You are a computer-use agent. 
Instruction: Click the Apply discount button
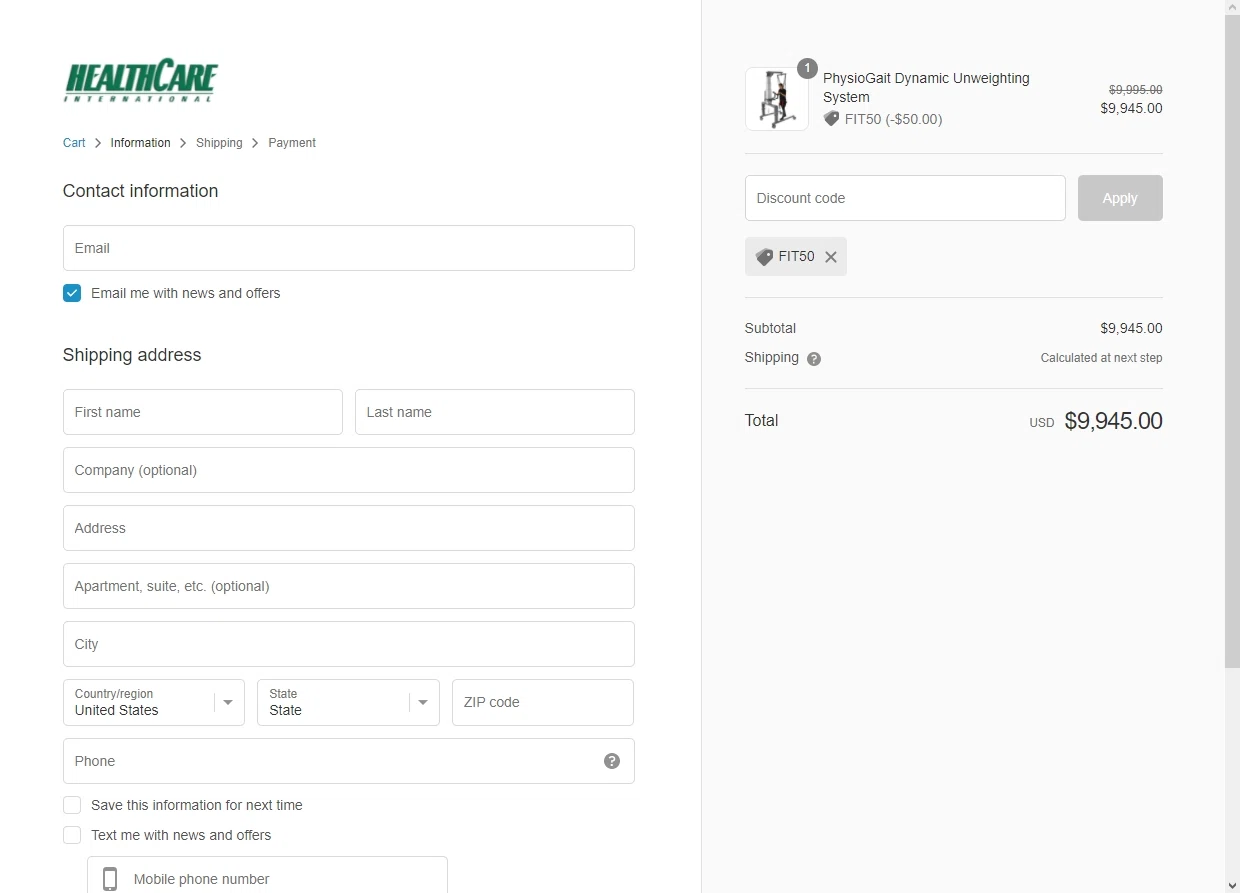1120,198
